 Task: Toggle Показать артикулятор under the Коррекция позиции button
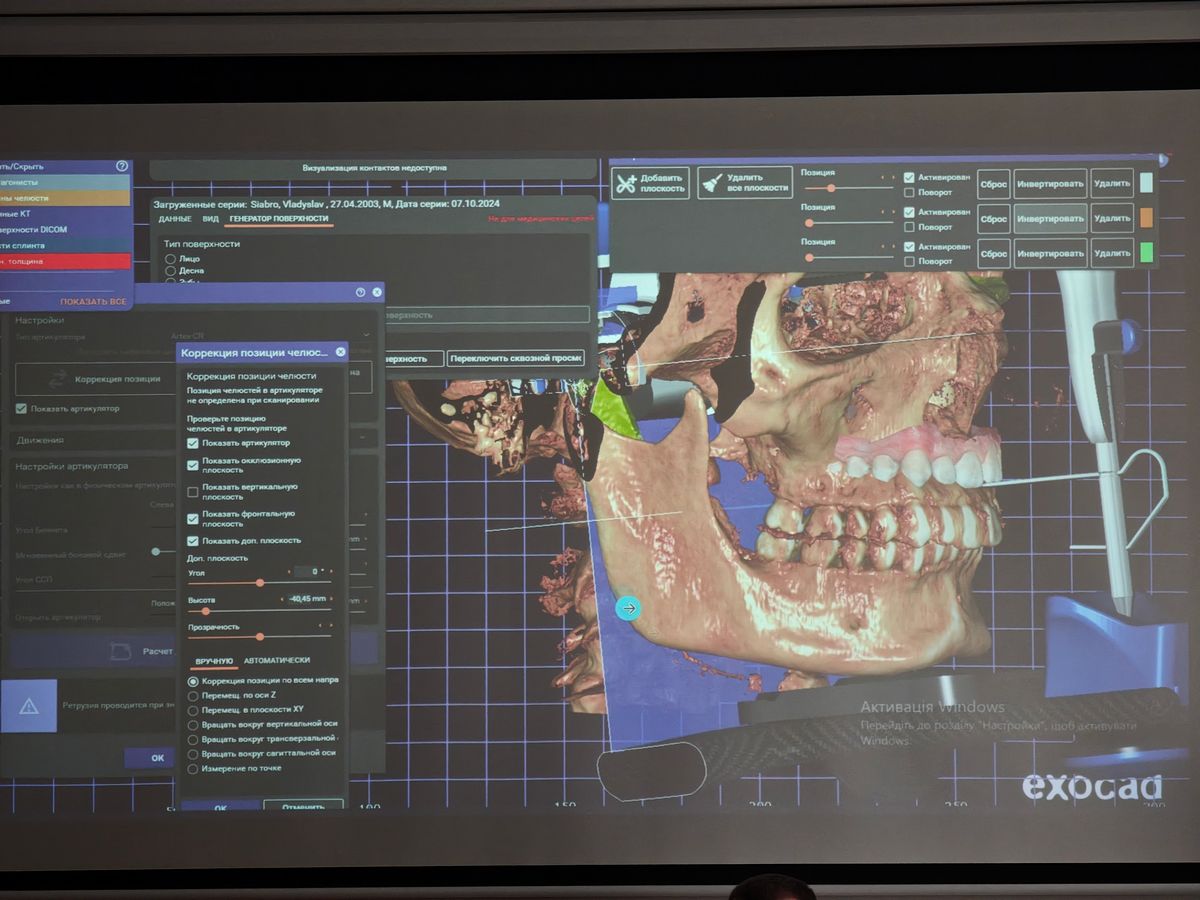pyautogui.click(x=21, y=408)
